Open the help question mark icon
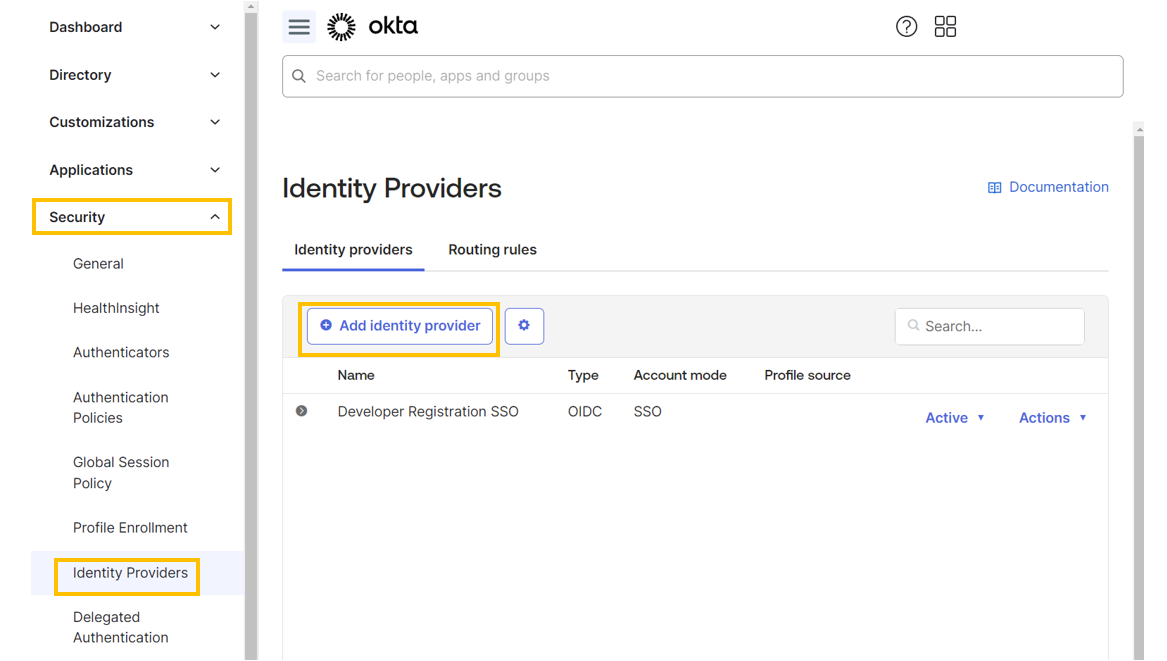Viewport: 1167px width, 661px height. 906,26
